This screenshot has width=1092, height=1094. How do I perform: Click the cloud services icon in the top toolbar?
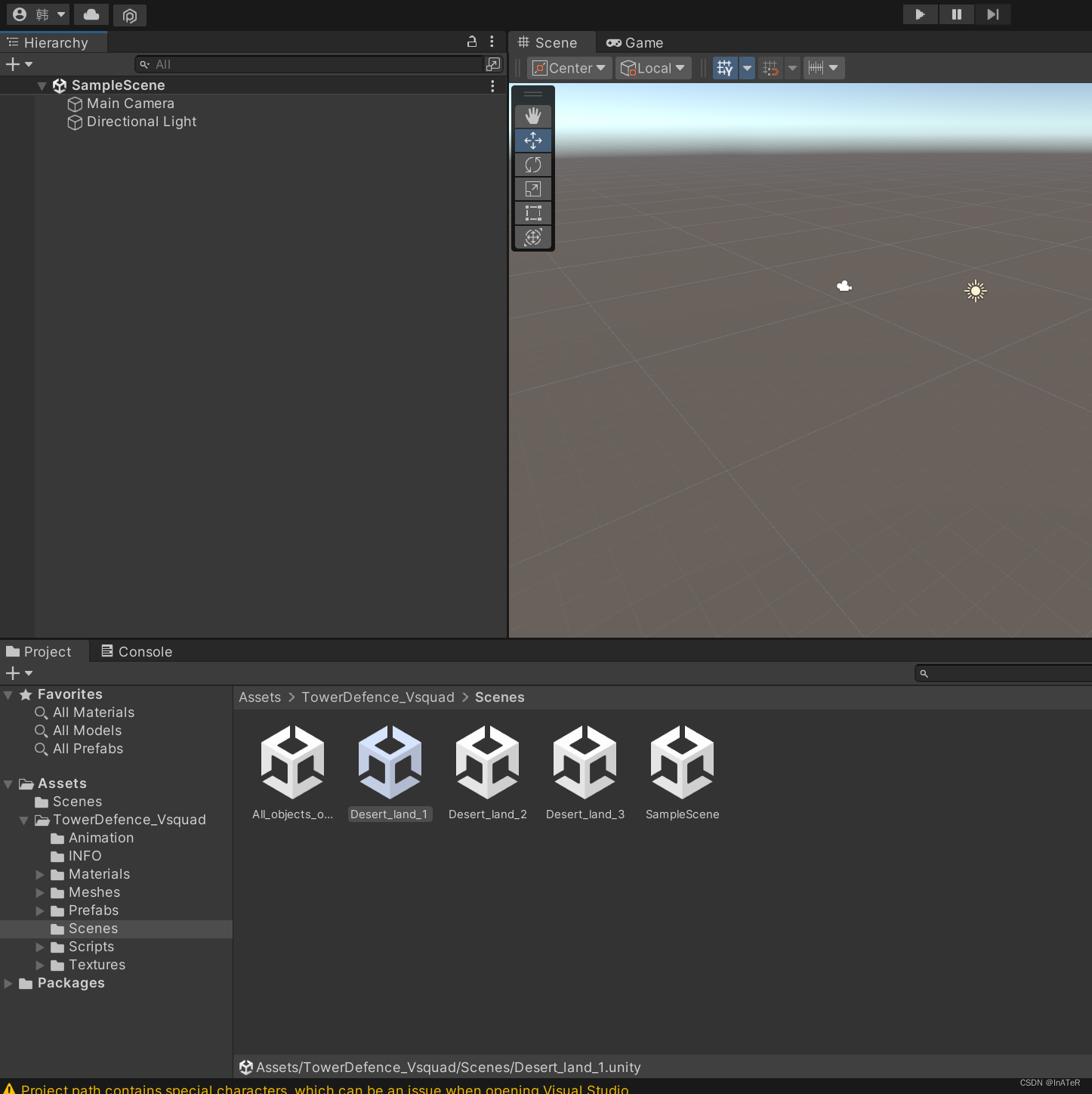click(x=91, y=14)
